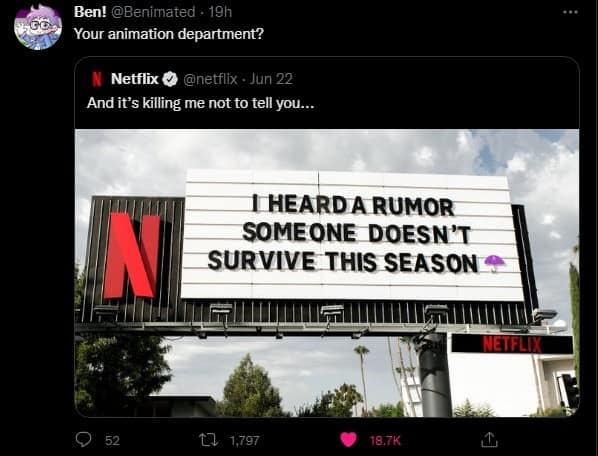Image resolution: width=598 pixels, height=456 pixels.
Task: Open the 19h timestamp link
Action: click(220, 12)
